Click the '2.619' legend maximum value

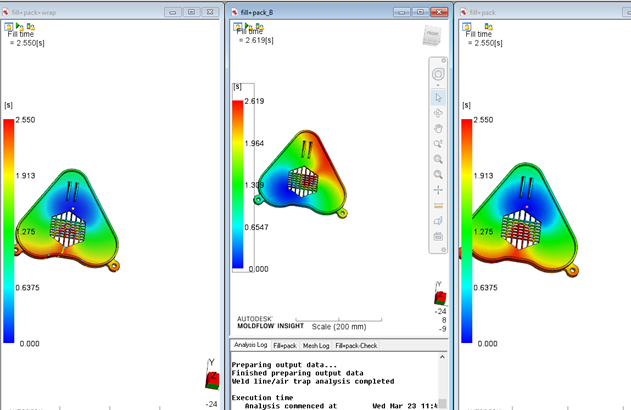point(254,101)
